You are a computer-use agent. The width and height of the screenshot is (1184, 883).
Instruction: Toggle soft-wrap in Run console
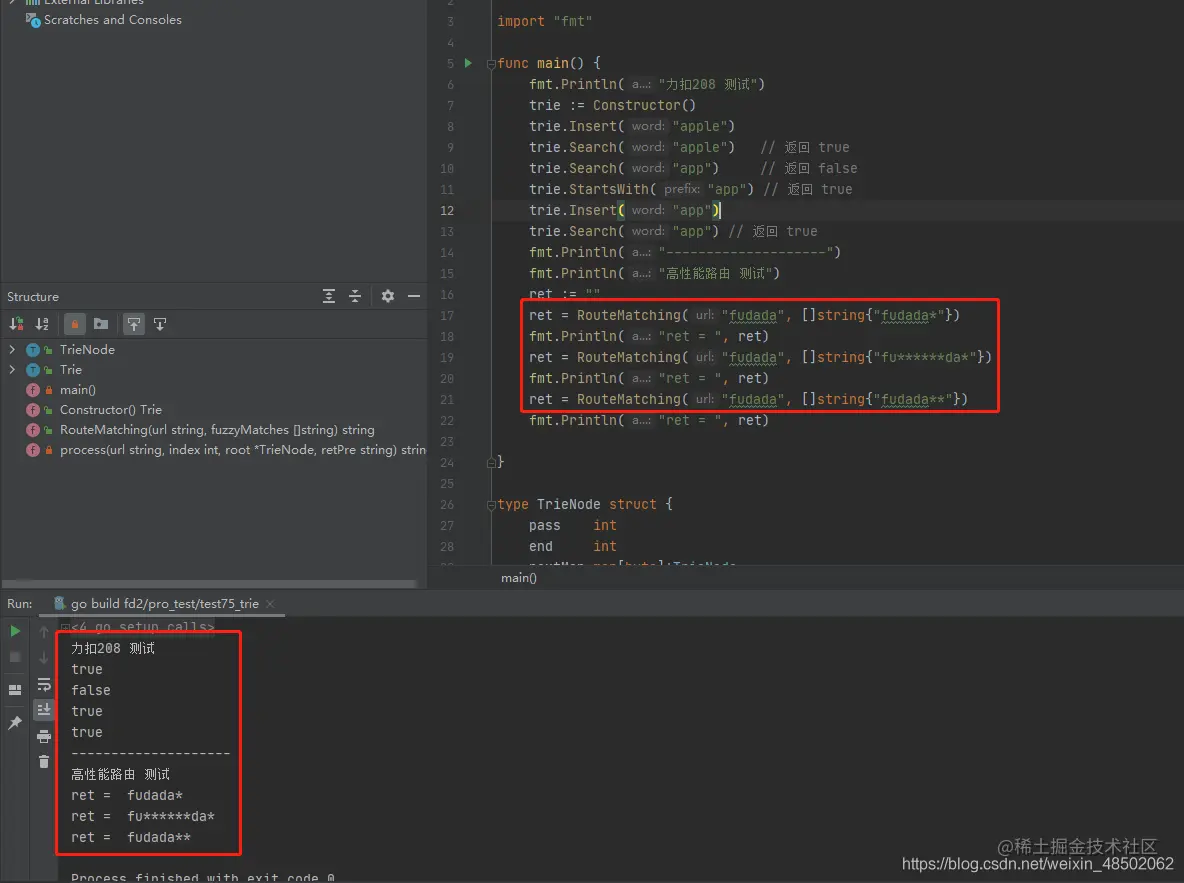(x=44, y=684)
